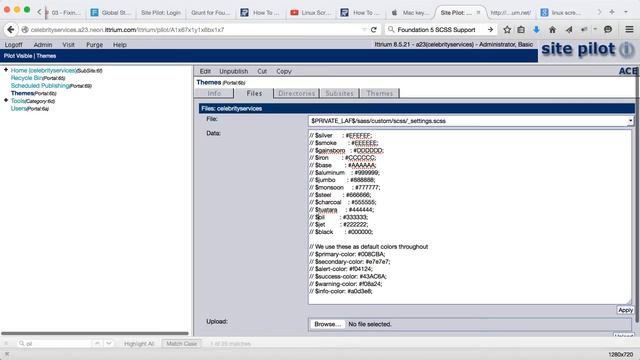
Task: Click the site pilot info logo
Action: pos(588,50)
